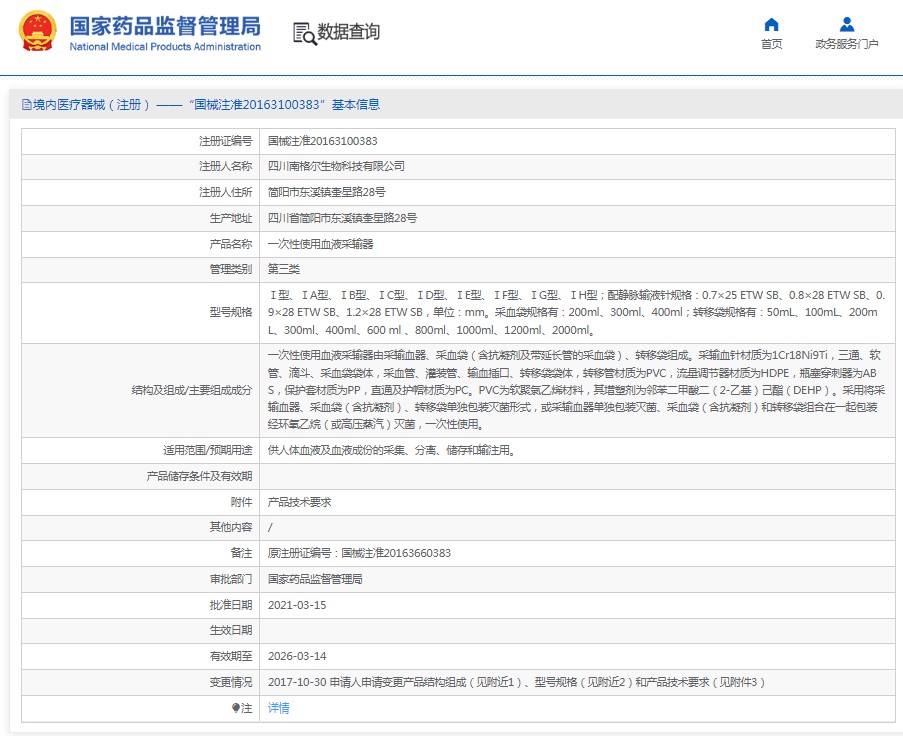Screen dimensions: 903x736
Task: Click the national emblem logo
Action: 38,32
